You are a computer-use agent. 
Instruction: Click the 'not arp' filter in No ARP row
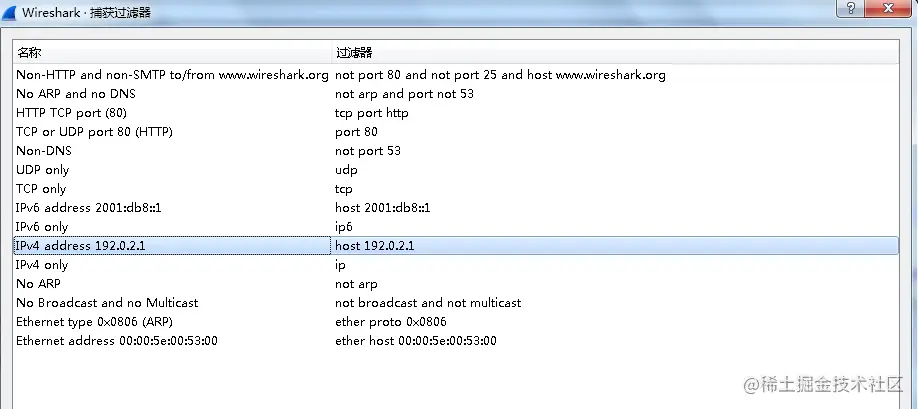point(356,284)
